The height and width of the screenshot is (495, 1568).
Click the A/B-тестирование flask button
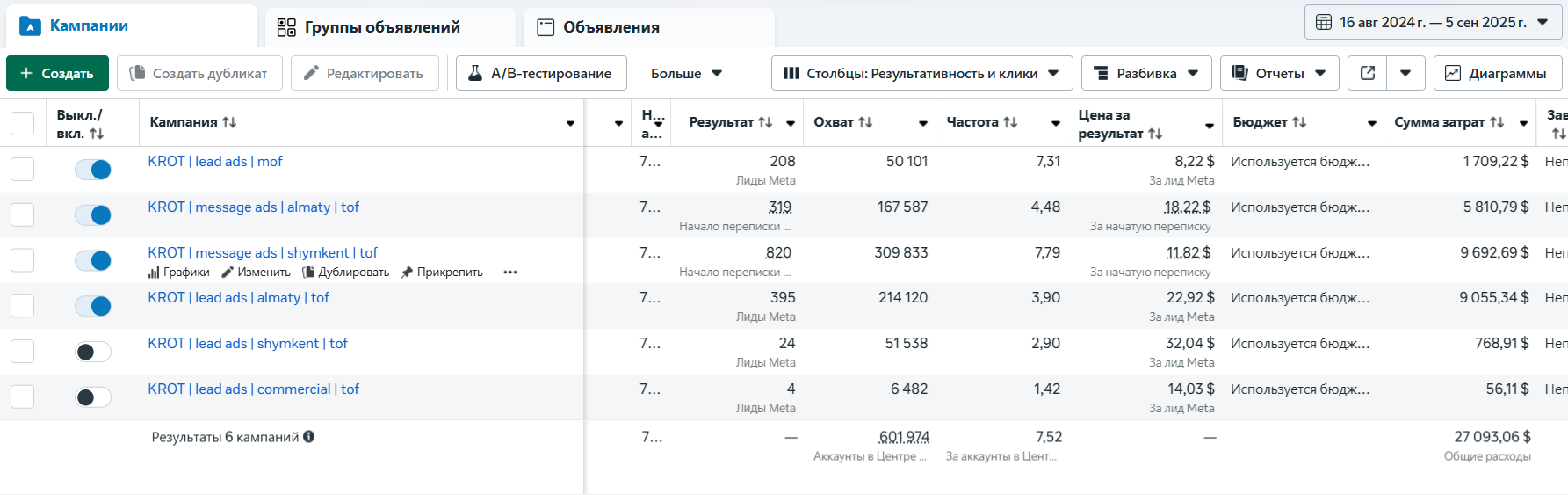tap(540, 73)
